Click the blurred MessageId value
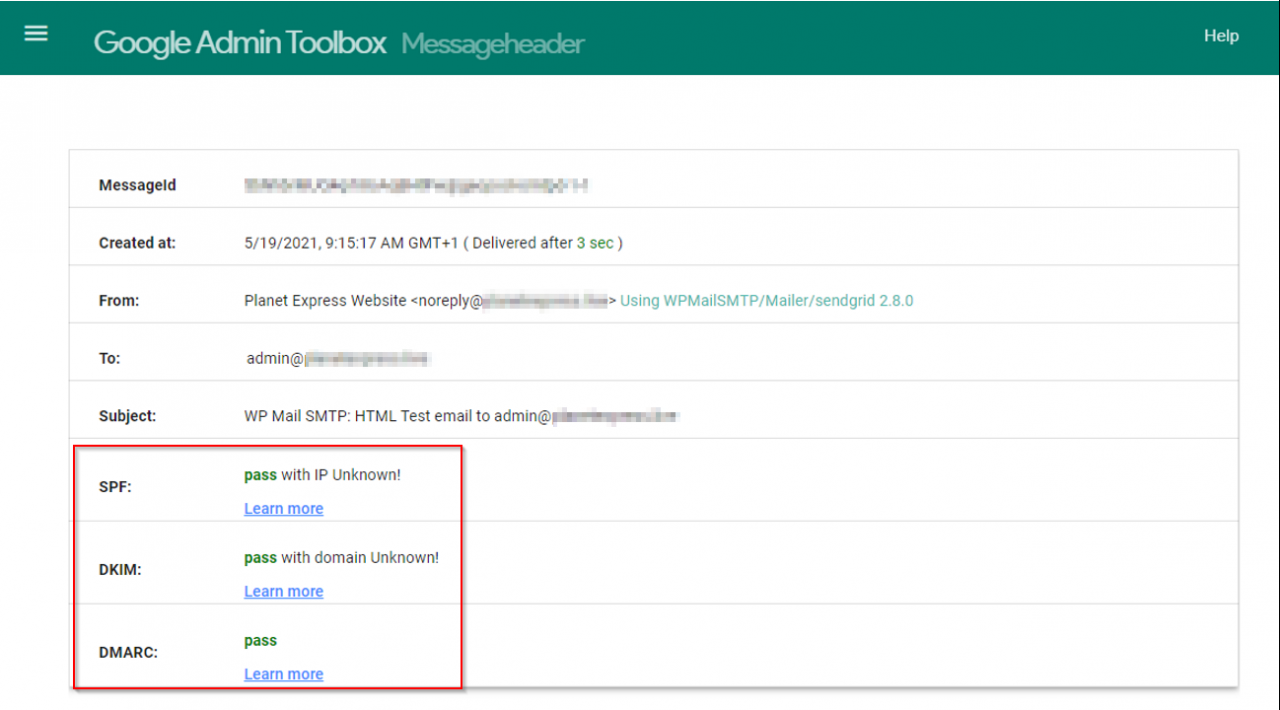 [415, 185]
